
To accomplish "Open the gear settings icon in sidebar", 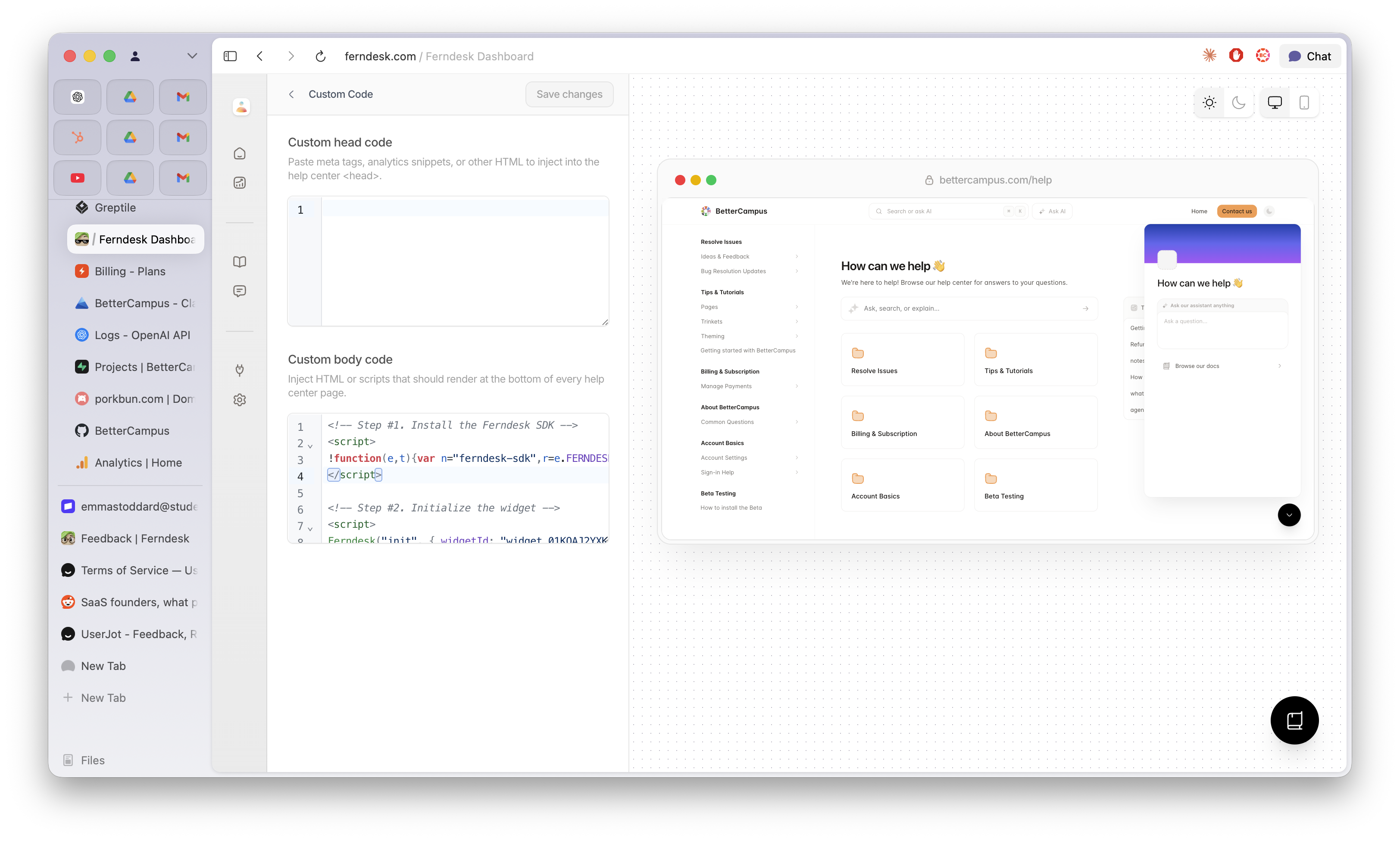I will tap(240, 399).
